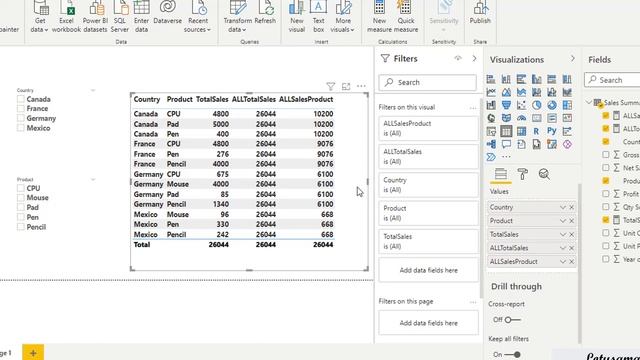640x360 pixels.
Task: Switch to the Format paint roller tab
Action: pos(522,174)
